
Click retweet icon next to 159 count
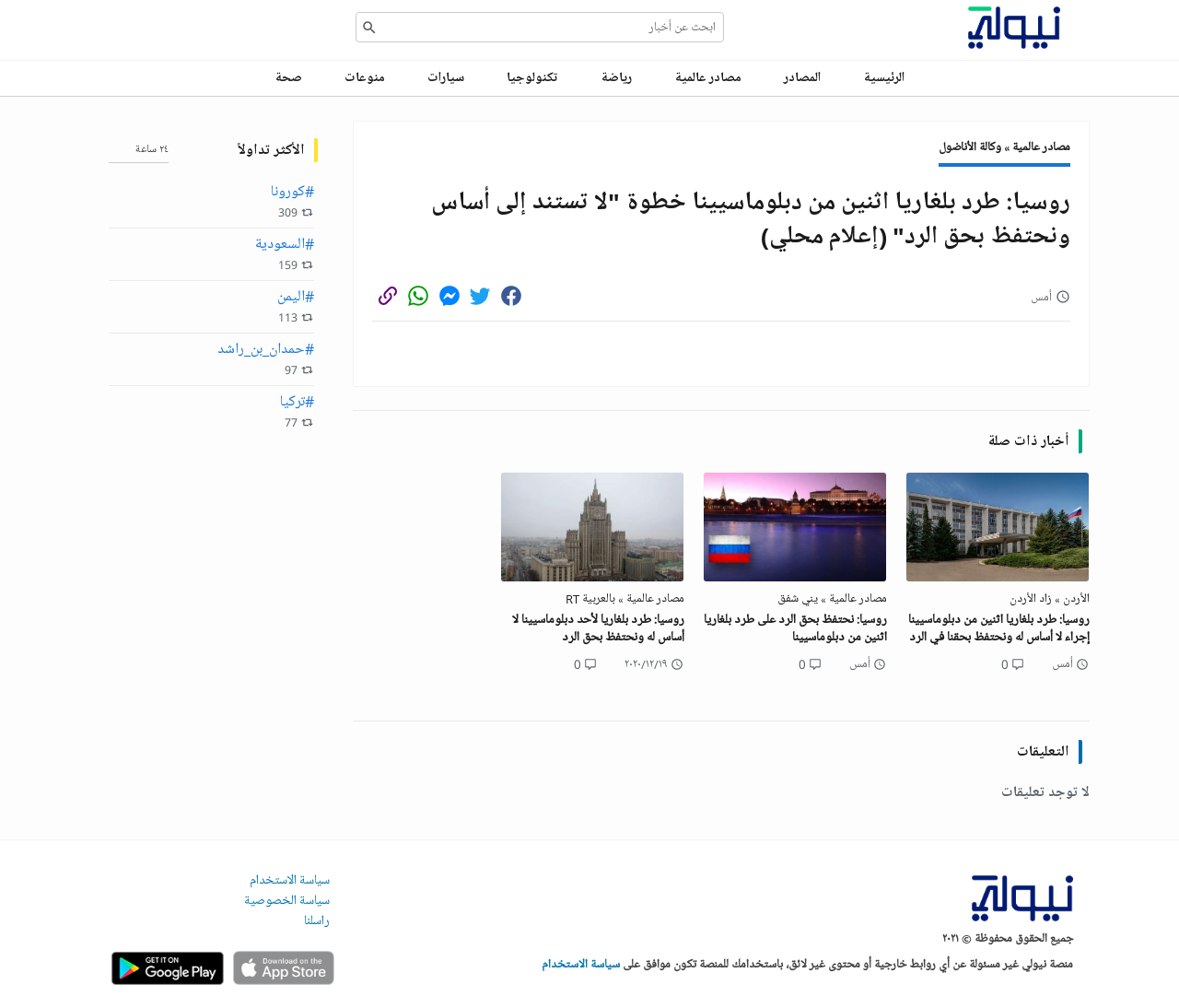[308, 265]
